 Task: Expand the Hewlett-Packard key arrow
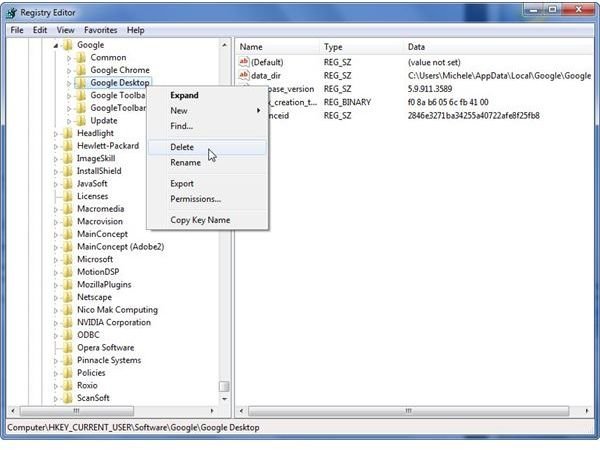[56, 147]
